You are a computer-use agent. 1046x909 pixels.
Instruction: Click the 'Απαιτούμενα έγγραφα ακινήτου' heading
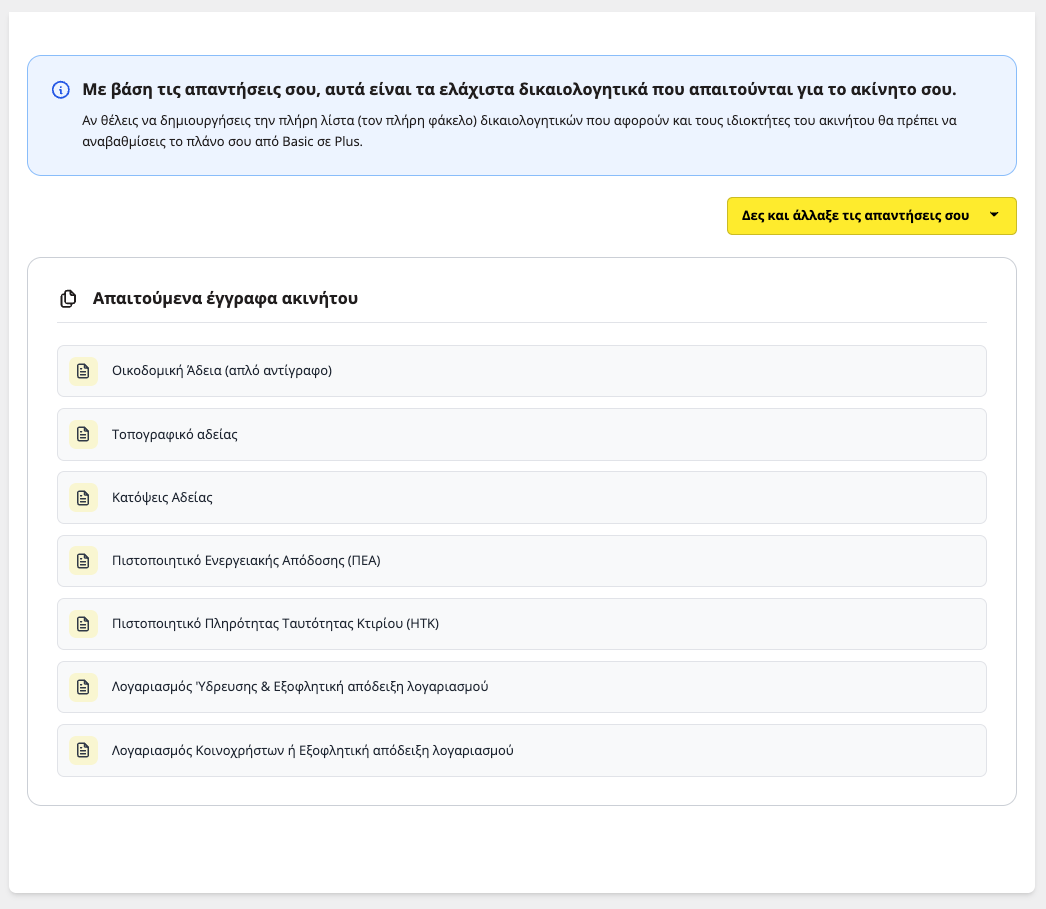tap(225, 298)
